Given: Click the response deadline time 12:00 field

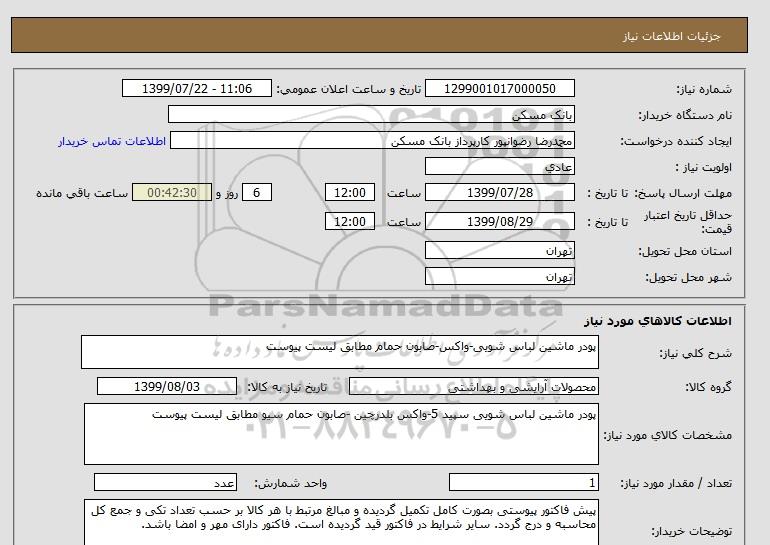Looking at the screenshot, I should click(351, 193).
